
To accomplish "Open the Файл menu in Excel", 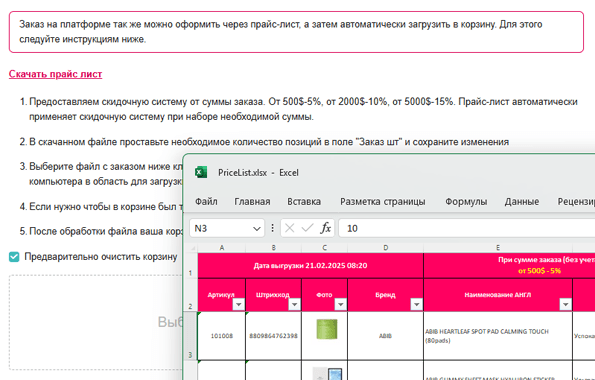I will coord(206,202).
